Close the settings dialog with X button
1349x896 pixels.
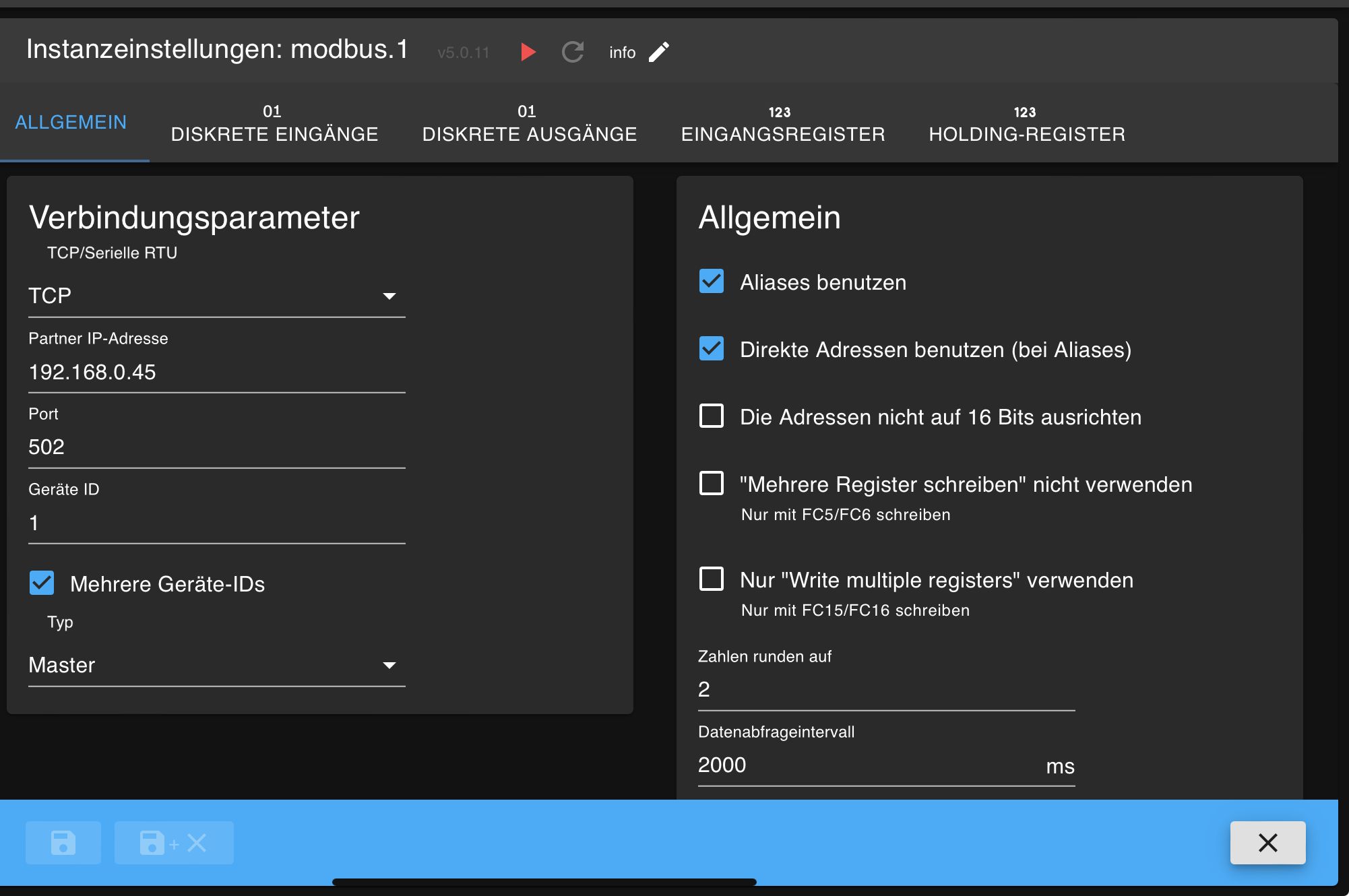click(x=1267, y=842)
